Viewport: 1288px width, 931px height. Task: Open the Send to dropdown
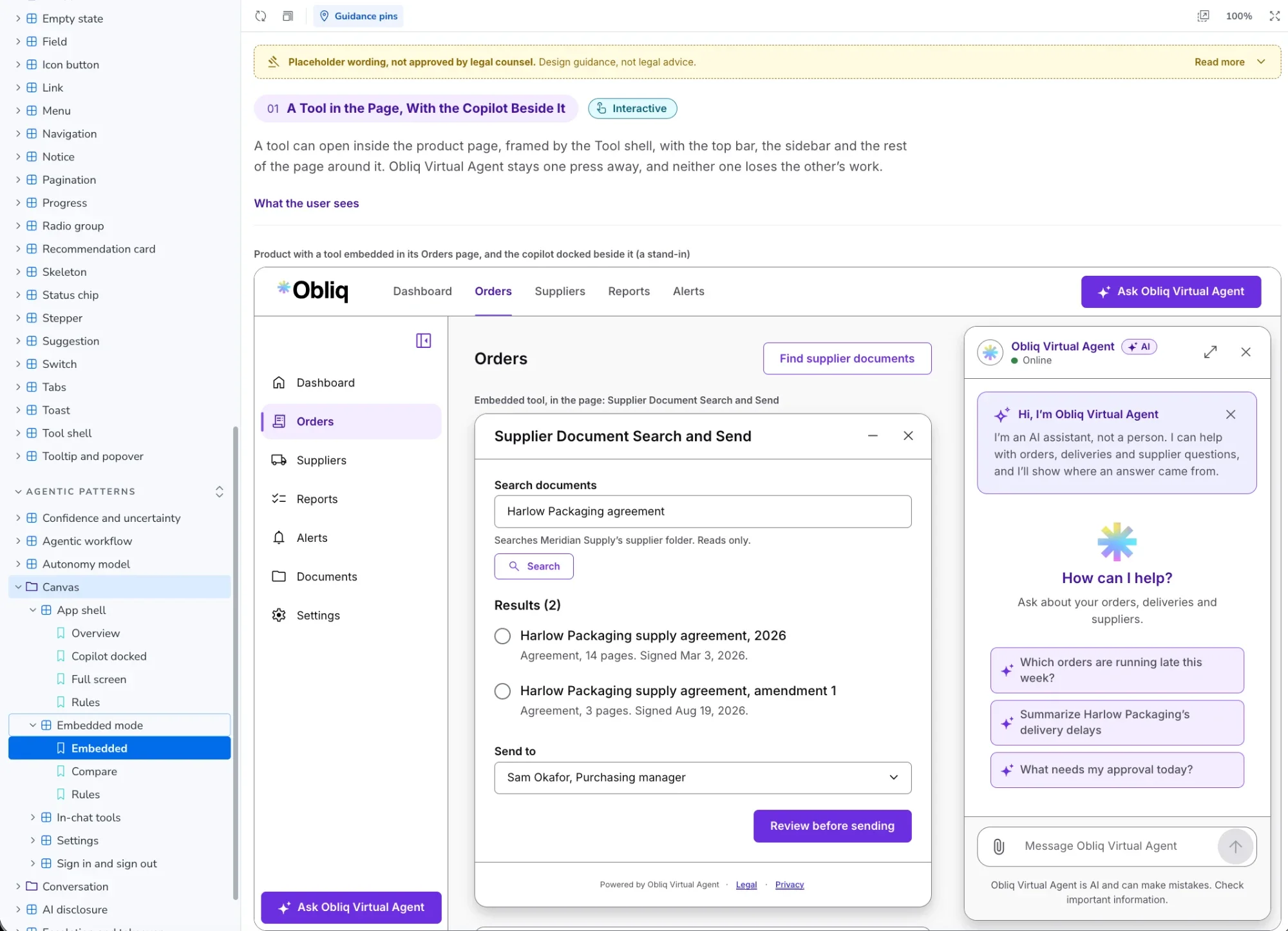(703, 778)
